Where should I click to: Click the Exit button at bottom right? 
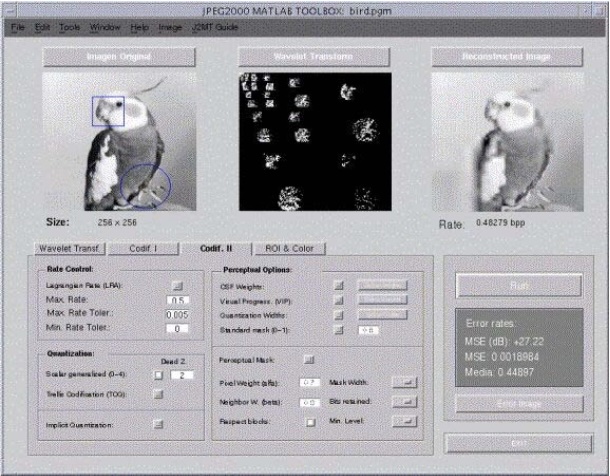519,443
